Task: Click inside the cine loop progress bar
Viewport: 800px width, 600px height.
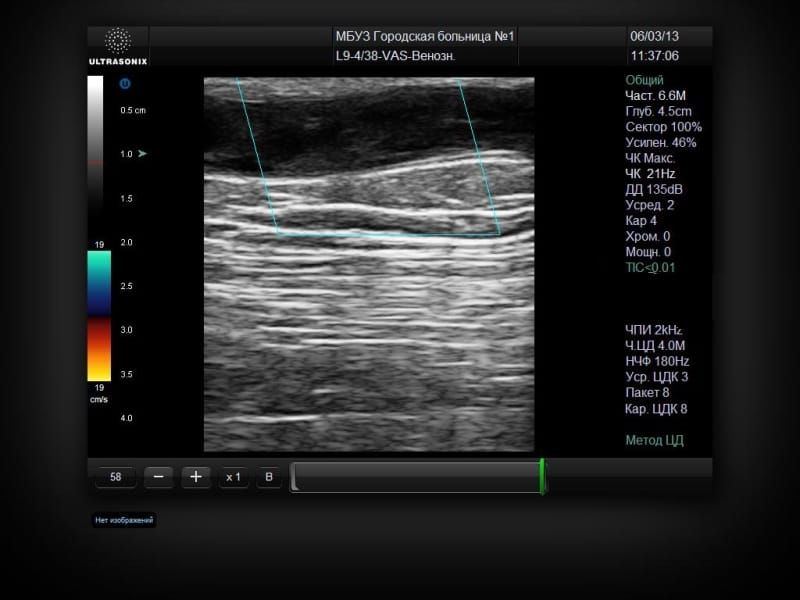Action: click(x=416, y=478)
